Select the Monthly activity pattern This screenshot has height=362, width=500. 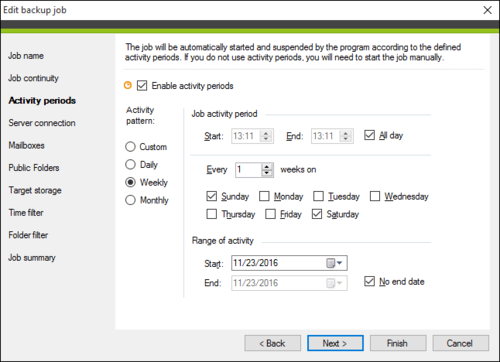coord(130,200)
